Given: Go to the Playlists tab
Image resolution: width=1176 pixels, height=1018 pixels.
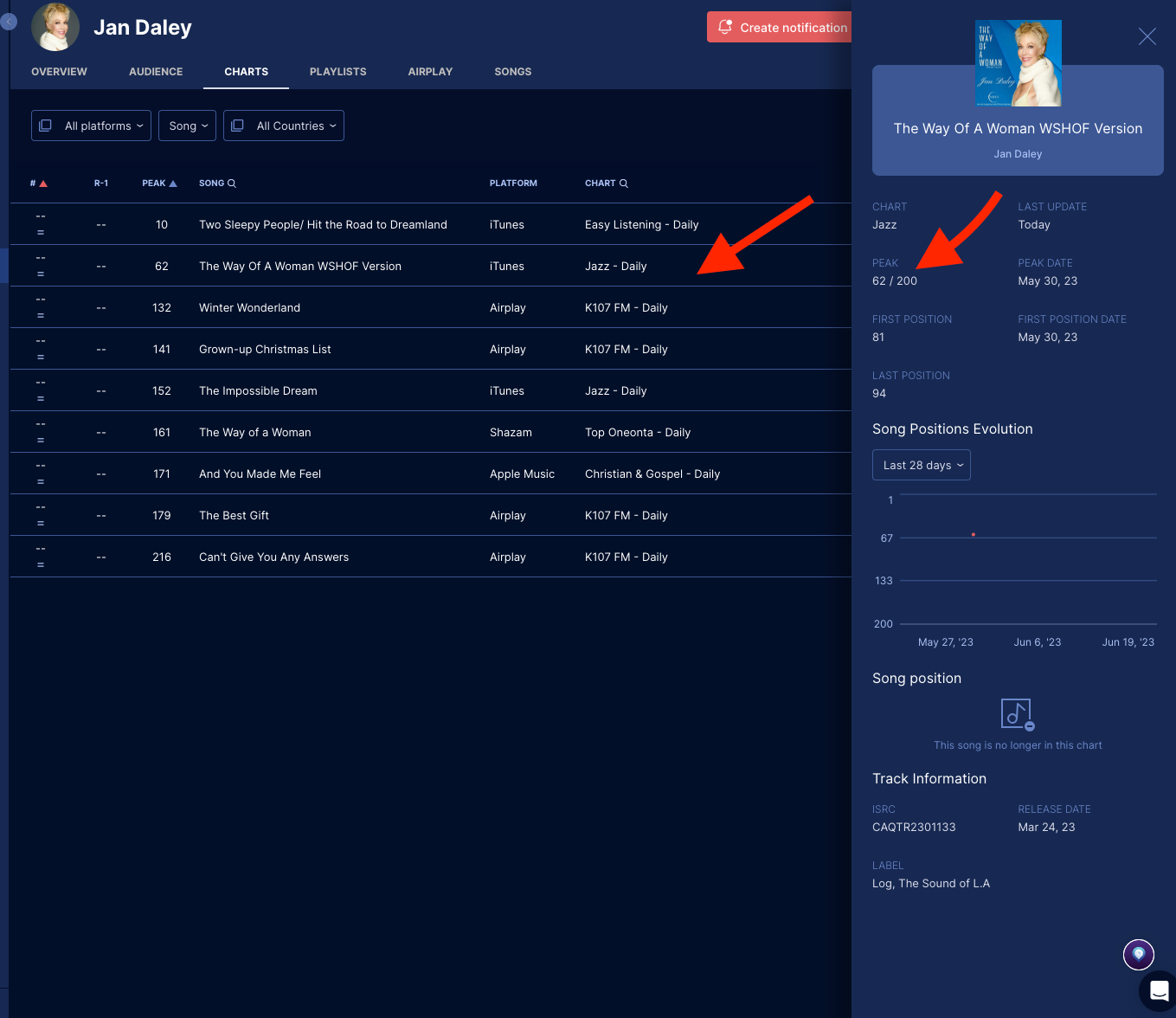Looking at the screenshot, I should (x=337, y=72).
